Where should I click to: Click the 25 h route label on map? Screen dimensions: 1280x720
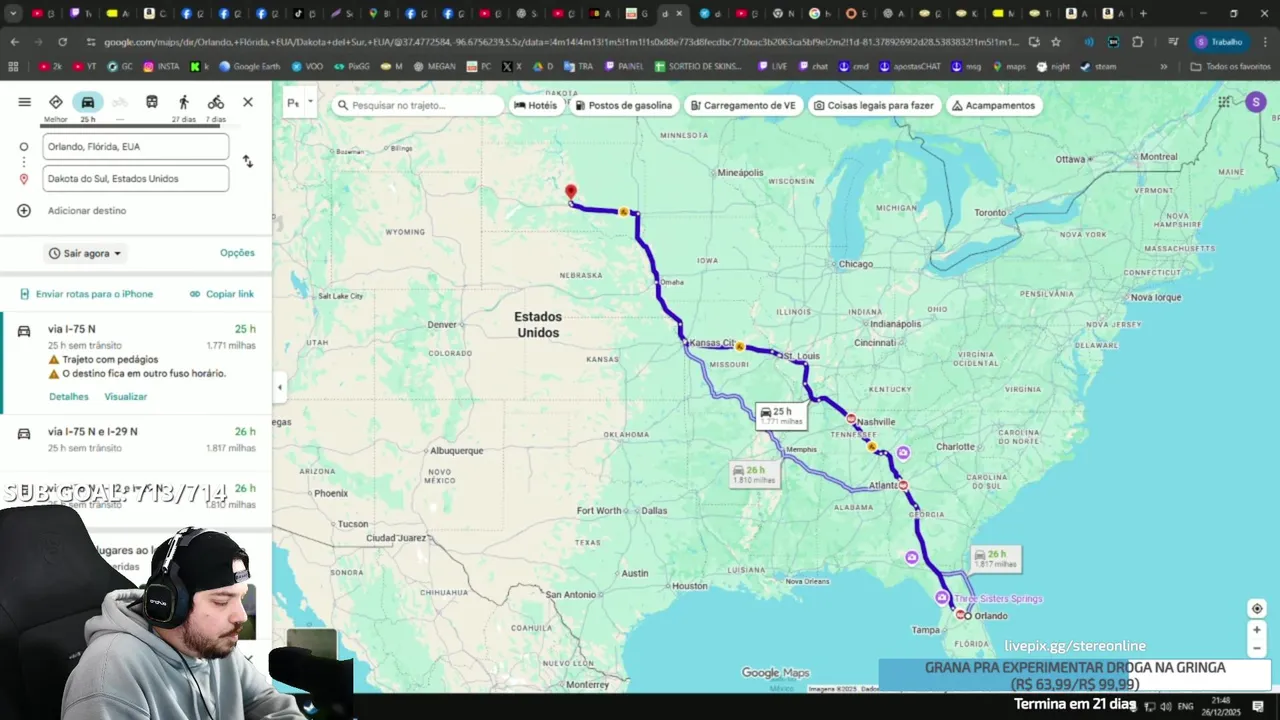tap(782, 416)
